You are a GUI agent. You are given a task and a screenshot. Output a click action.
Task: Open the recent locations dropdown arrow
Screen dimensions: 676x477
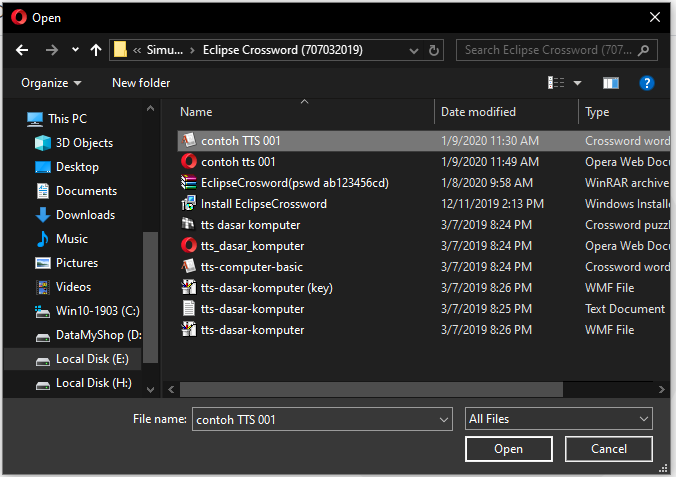[75, 50]
